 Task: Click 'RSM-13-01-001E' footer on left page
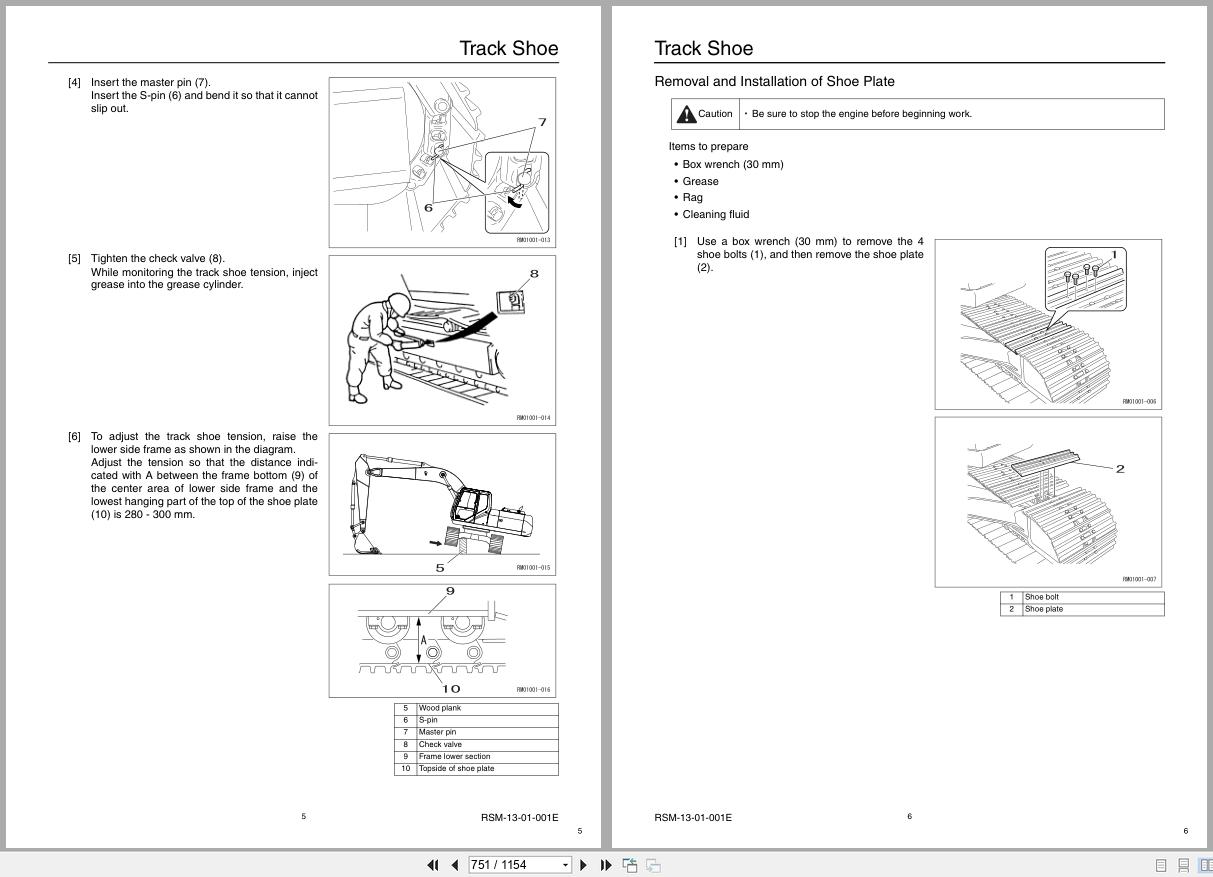(520, 818)
